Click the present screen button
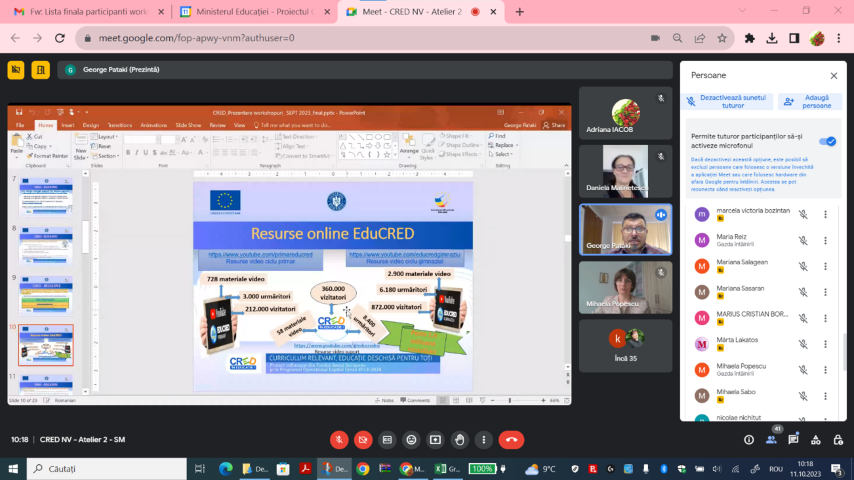The image size is (854, 480). (435, 439)
